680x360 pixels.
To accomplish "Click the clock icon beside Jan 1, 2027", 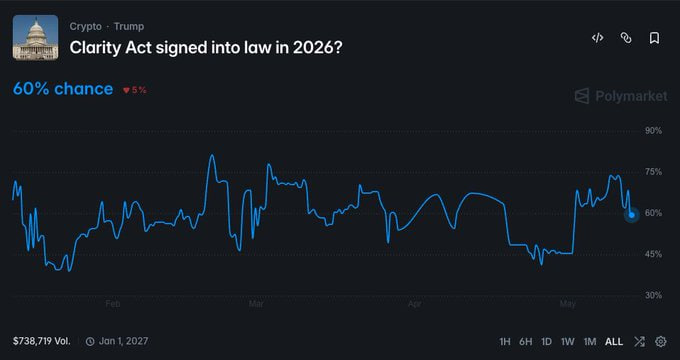I will (90, 341).
